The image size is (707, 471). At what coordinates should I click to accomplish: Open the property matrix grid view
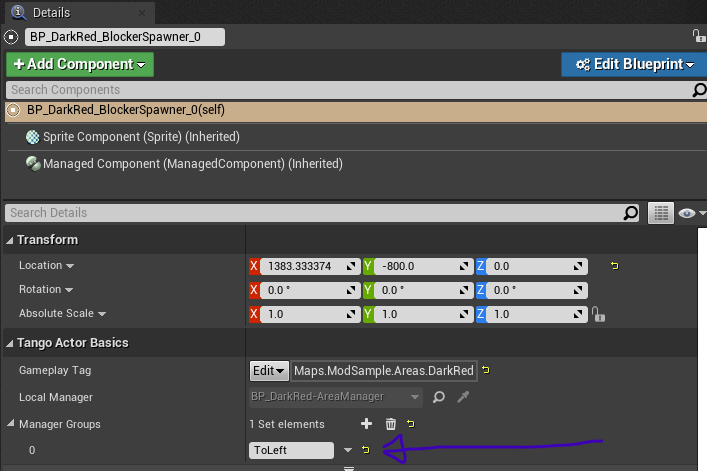pos(661,213)
